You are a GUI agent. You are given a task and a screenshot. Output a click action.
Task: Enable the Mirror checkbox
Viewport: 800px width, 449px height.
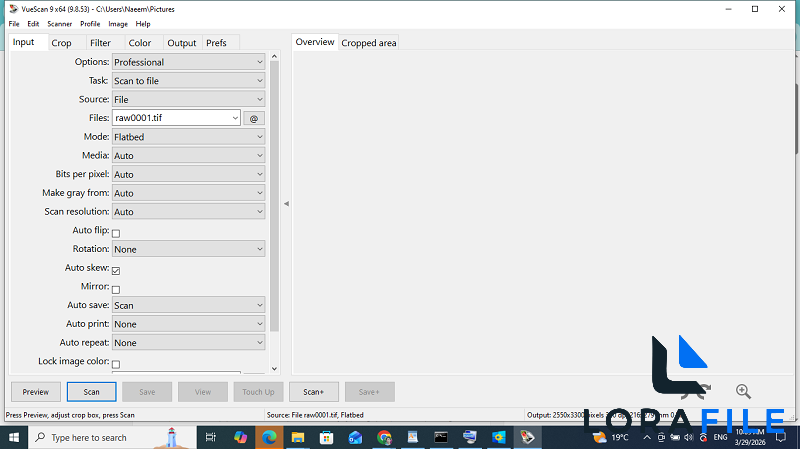(116, 289)
